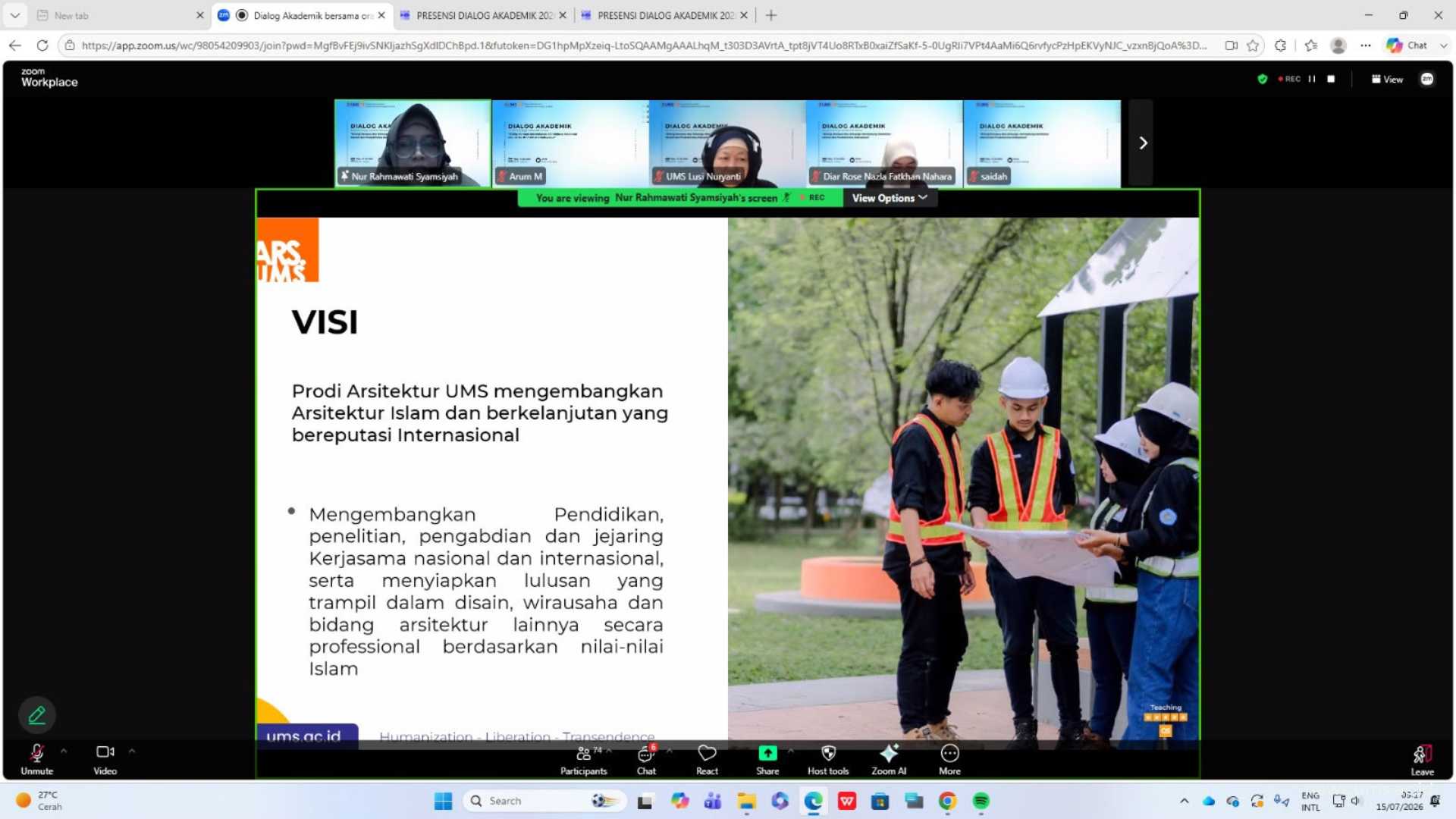Pause the meeting recording
Screen dimensions: 1456x819
click(x=1312, y=79)
